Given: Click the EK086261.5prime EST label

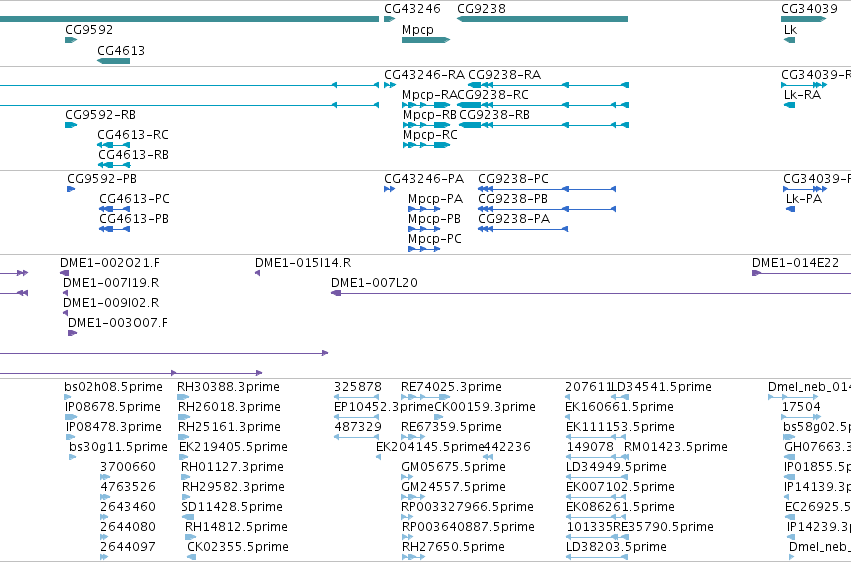Looking at the screenshot, I should coord(620,508).
